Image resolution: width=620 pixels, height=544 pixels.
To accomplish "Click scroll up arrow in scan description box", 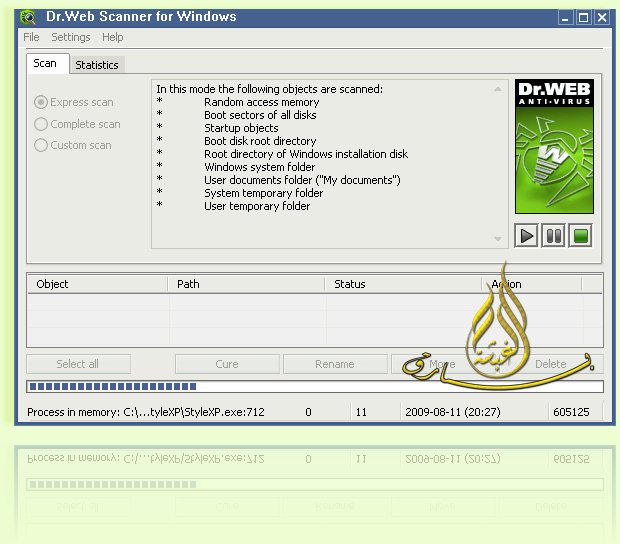I will [x=498, y=89].
